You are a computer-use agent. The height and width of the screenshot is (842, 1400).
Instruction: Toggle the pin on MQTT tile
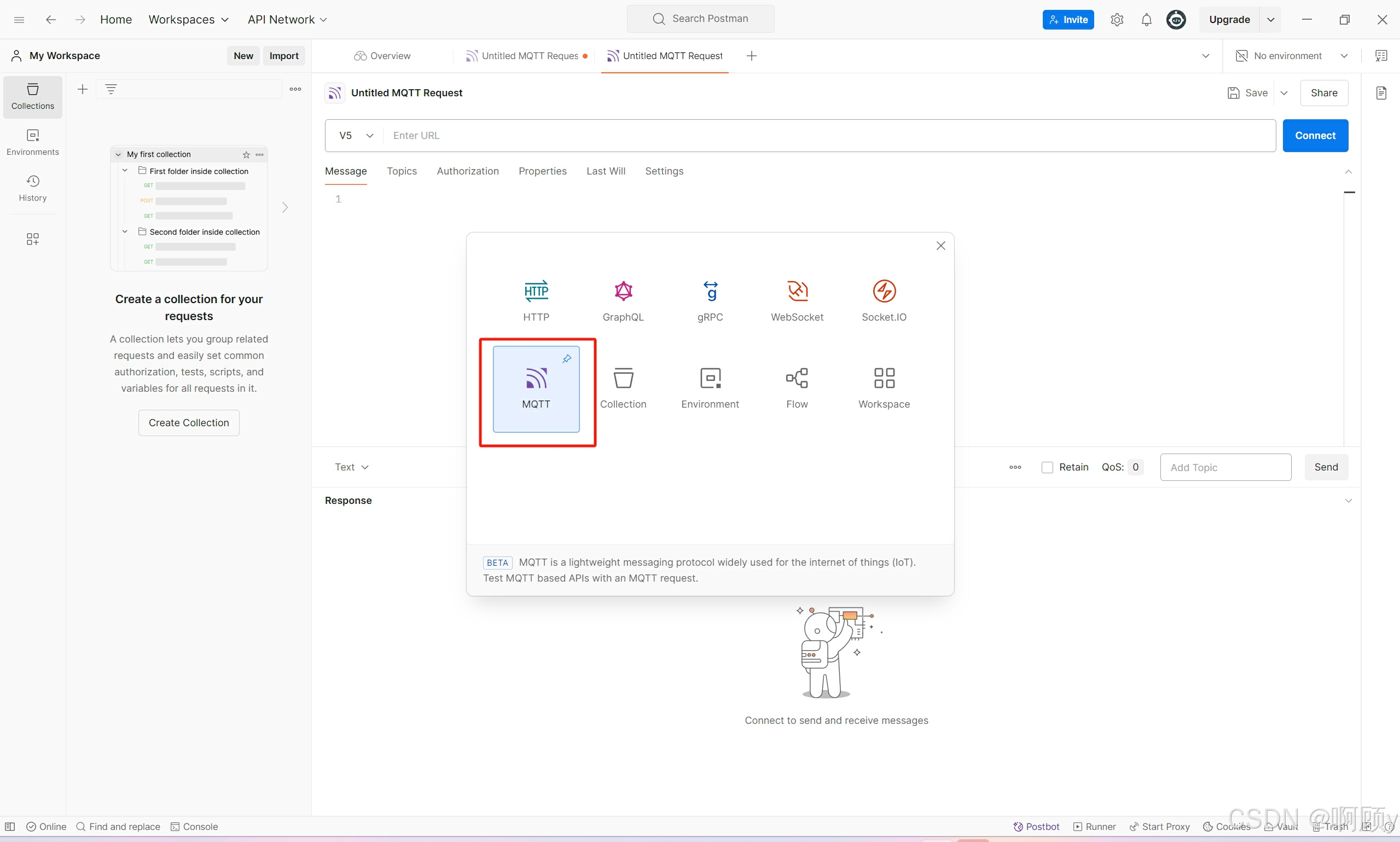(566, 358)
